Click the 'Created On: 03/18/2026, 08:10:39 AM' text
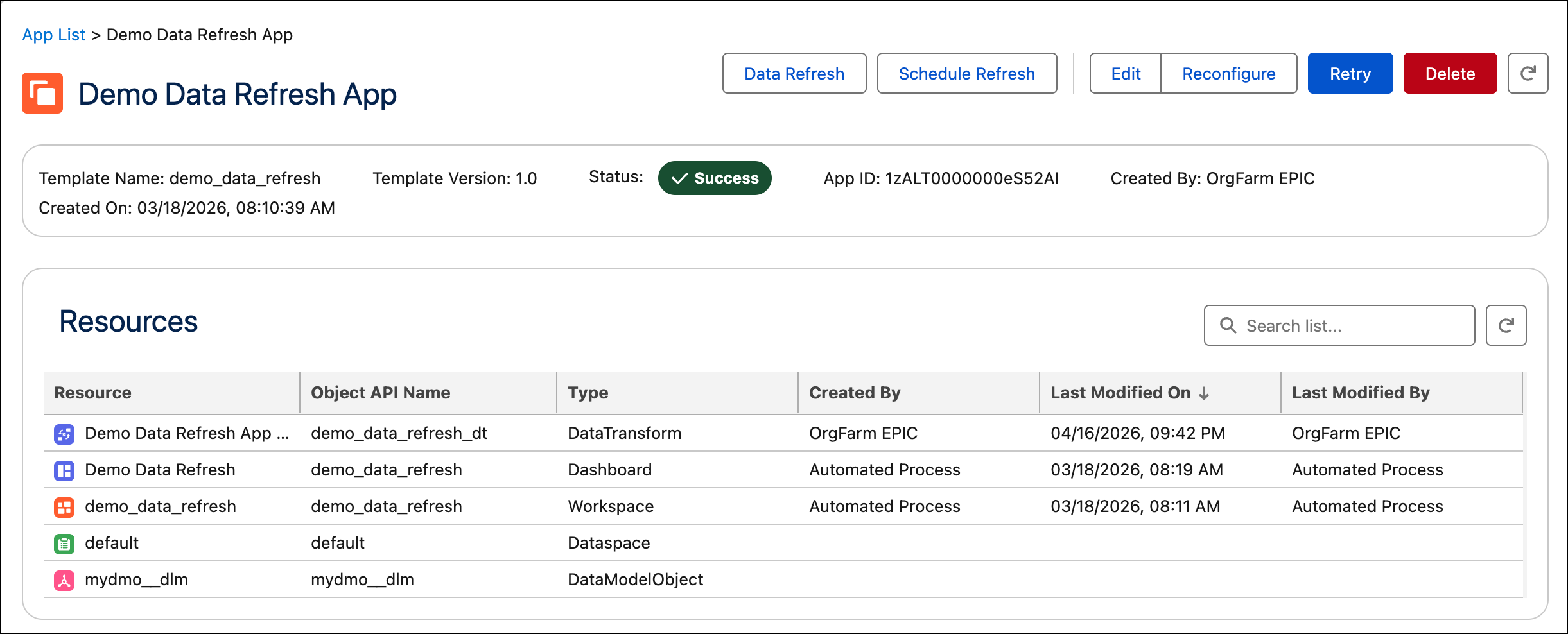The image size is (1568, 634). click(x=187, y=208)
